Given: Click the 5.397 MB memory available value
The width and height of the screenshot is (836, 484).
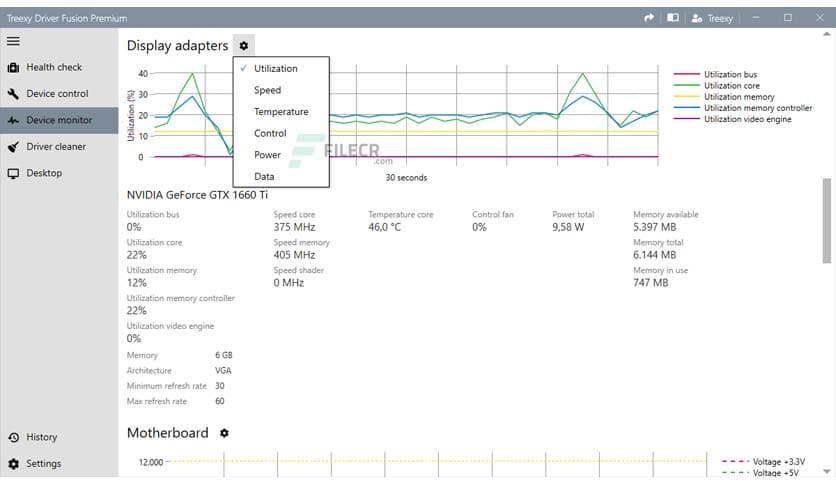Looking at the screenshot, I should 655,227.
